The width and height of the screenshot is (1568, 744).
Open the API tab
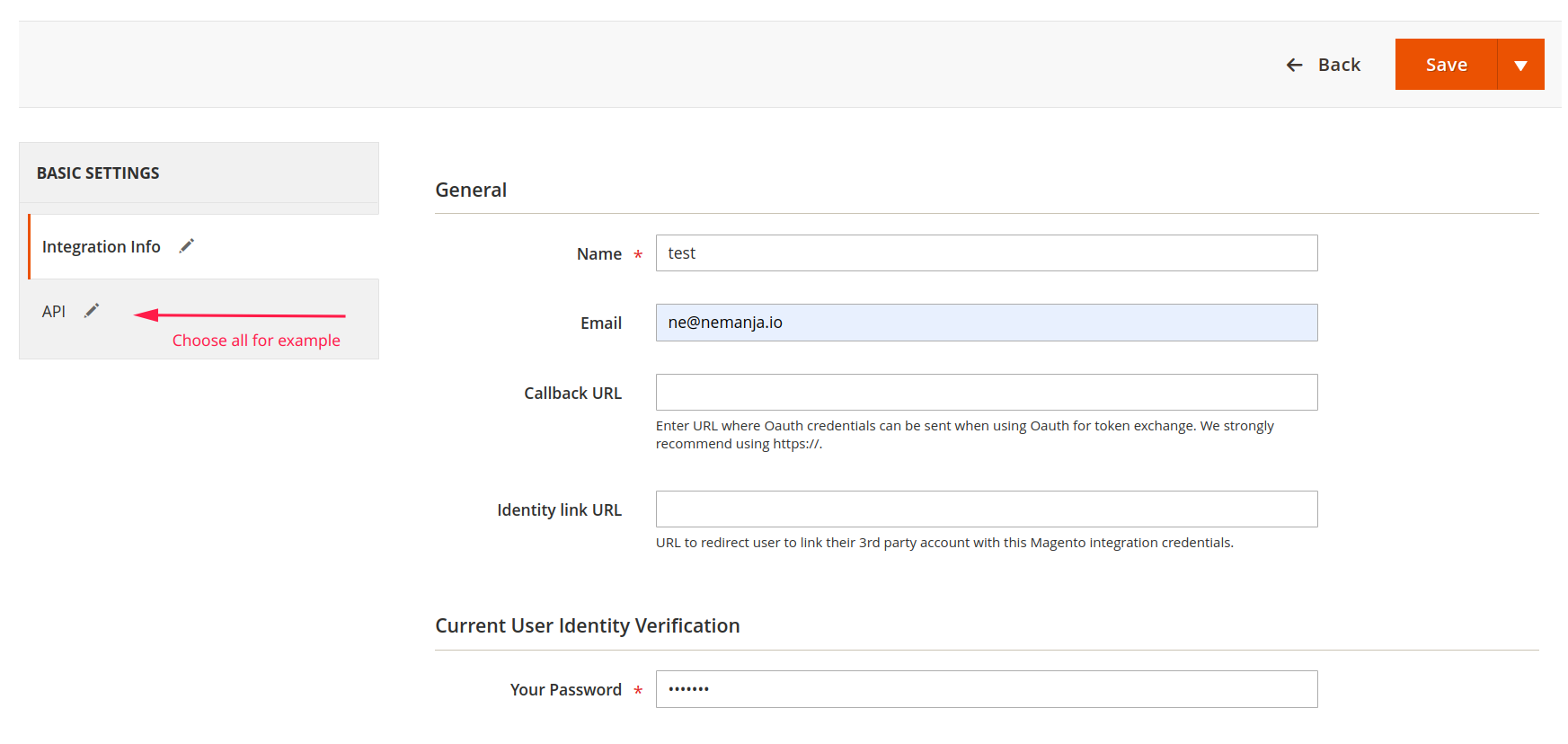(x=54, y=312)
